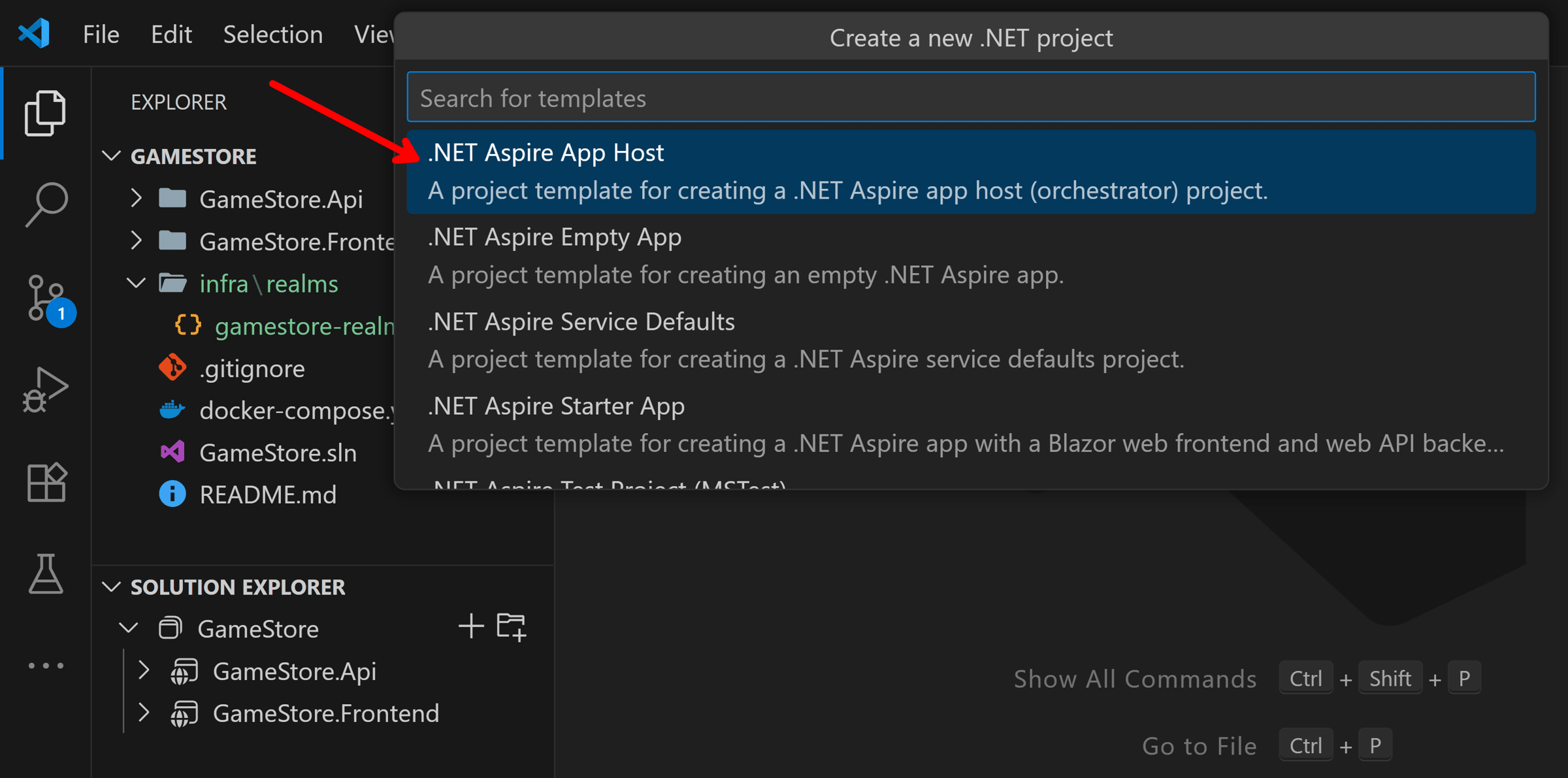Screen dimensions: 1568x778
Task: Open the File menu
Action: coord(101,34)
